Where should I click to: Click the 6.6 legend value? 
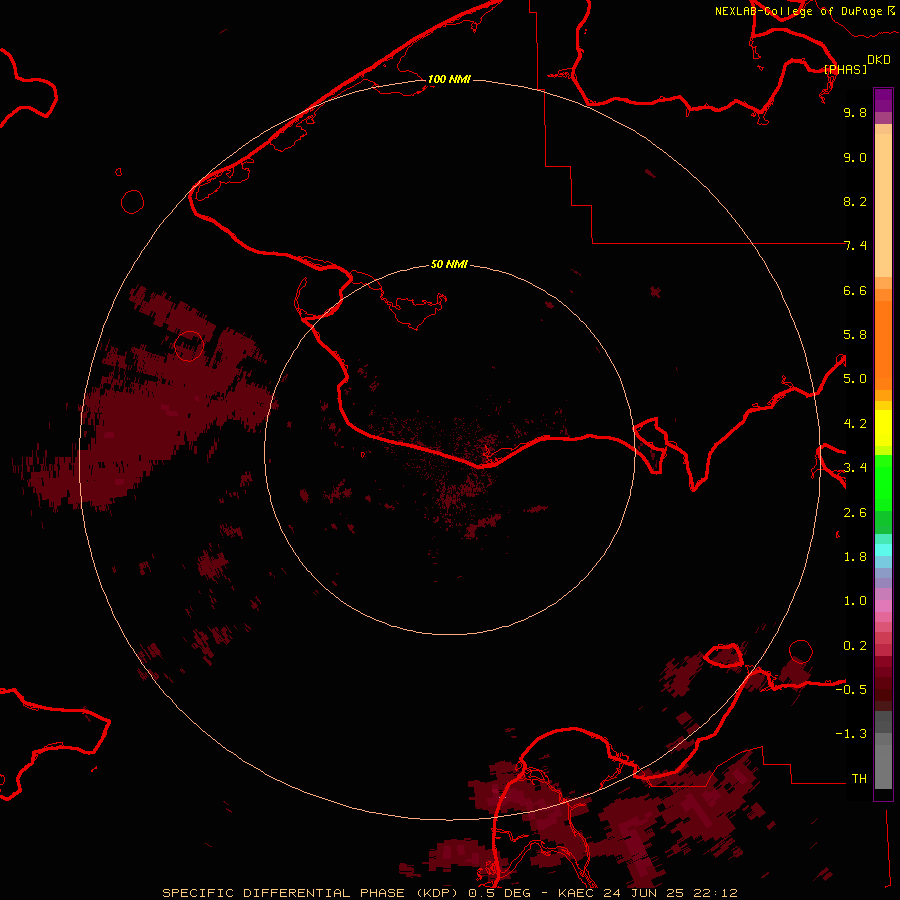[855, 291]
